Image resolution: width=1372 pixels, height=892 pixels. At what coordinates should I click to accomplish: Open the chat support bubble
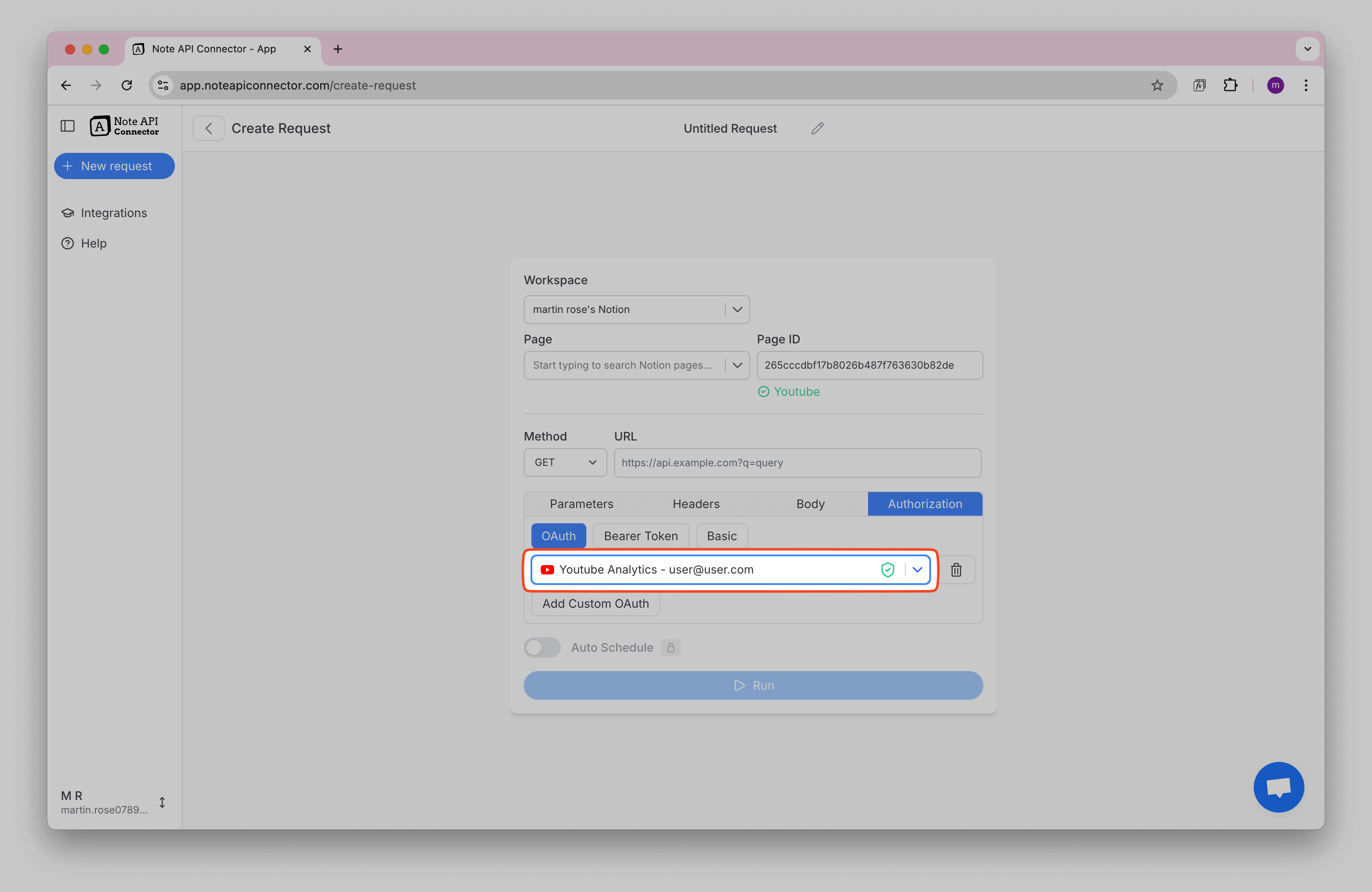click(1278, 786)
